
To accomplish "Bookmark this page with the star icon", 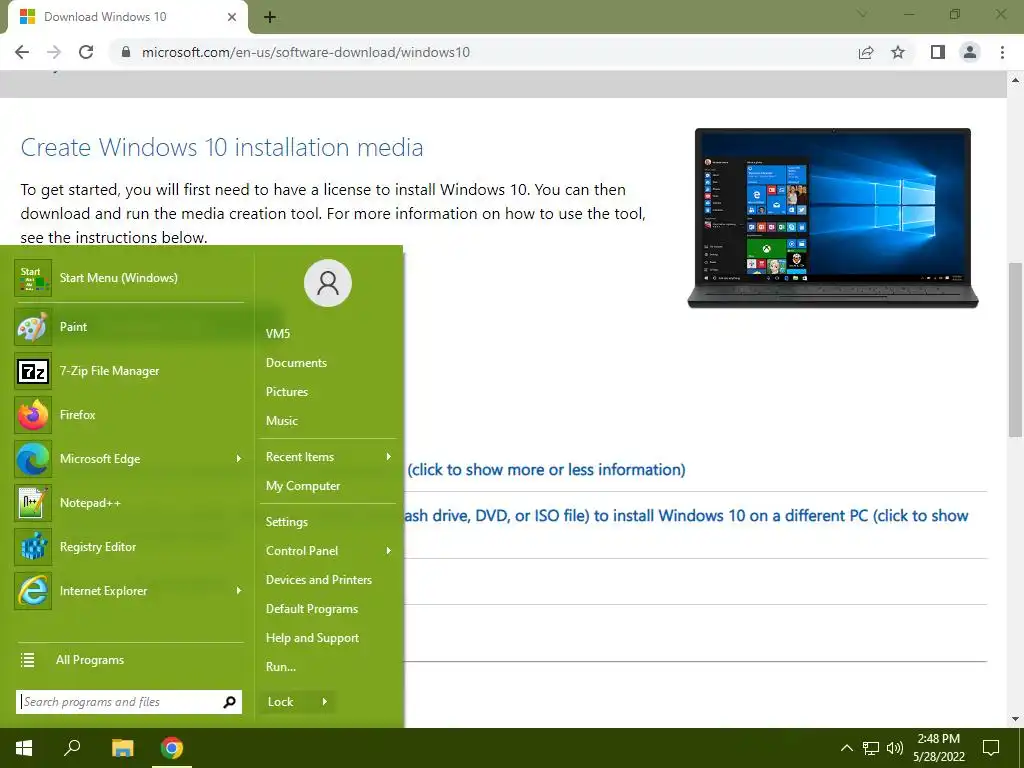I will tap(898, 52).
